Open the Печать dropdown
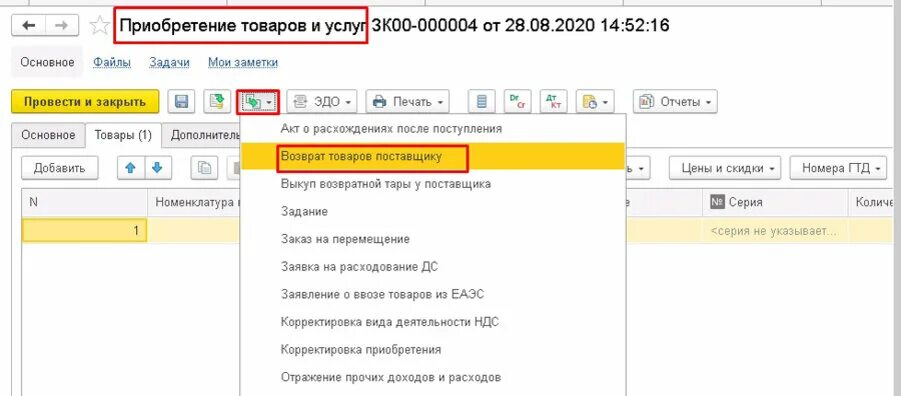Image resolution: width=901 pixels, height=396 pixels. [407, 102]
